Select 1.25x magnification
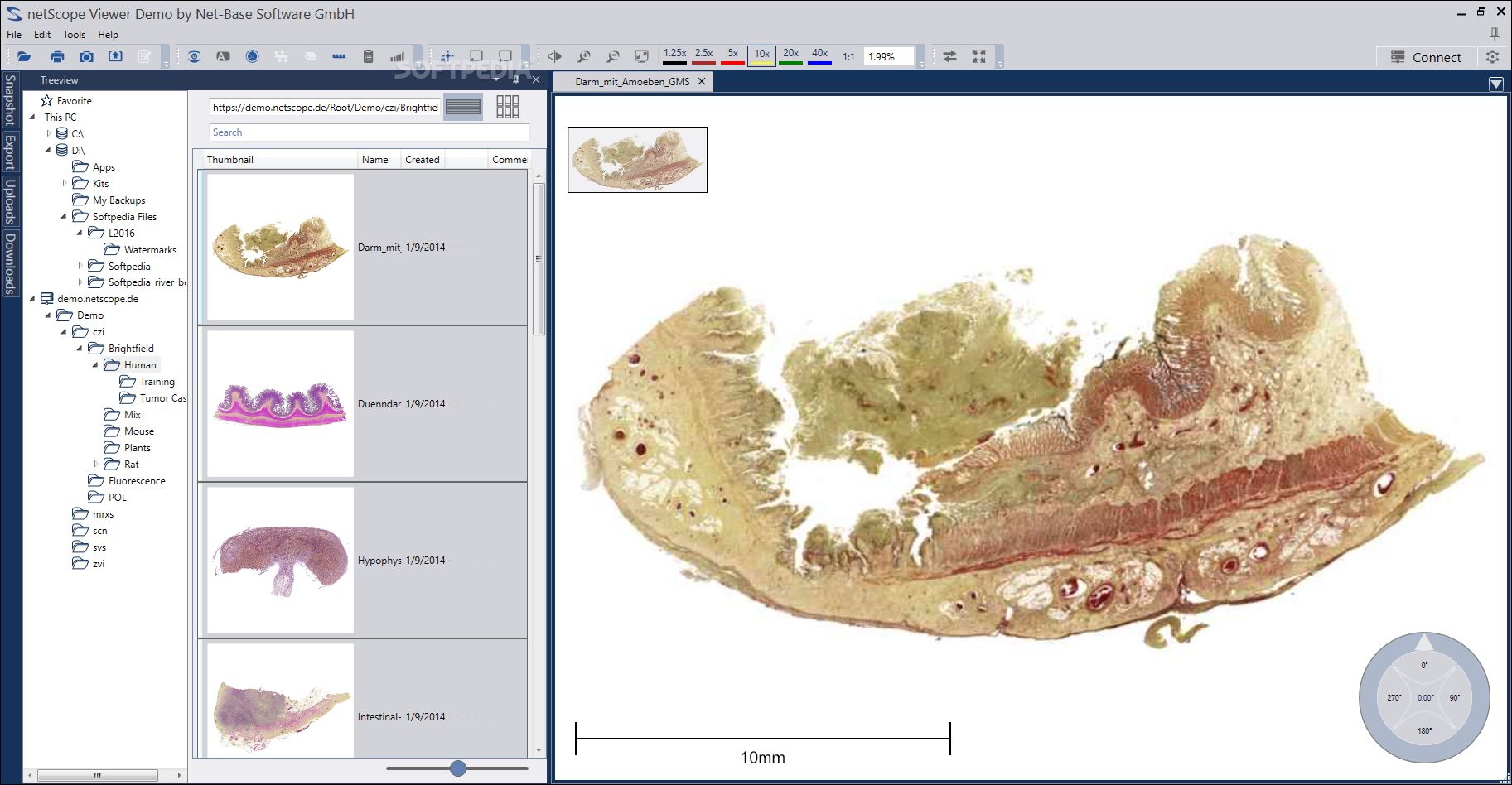This screenshot has height=785, width=1512. tap(674, 55)
